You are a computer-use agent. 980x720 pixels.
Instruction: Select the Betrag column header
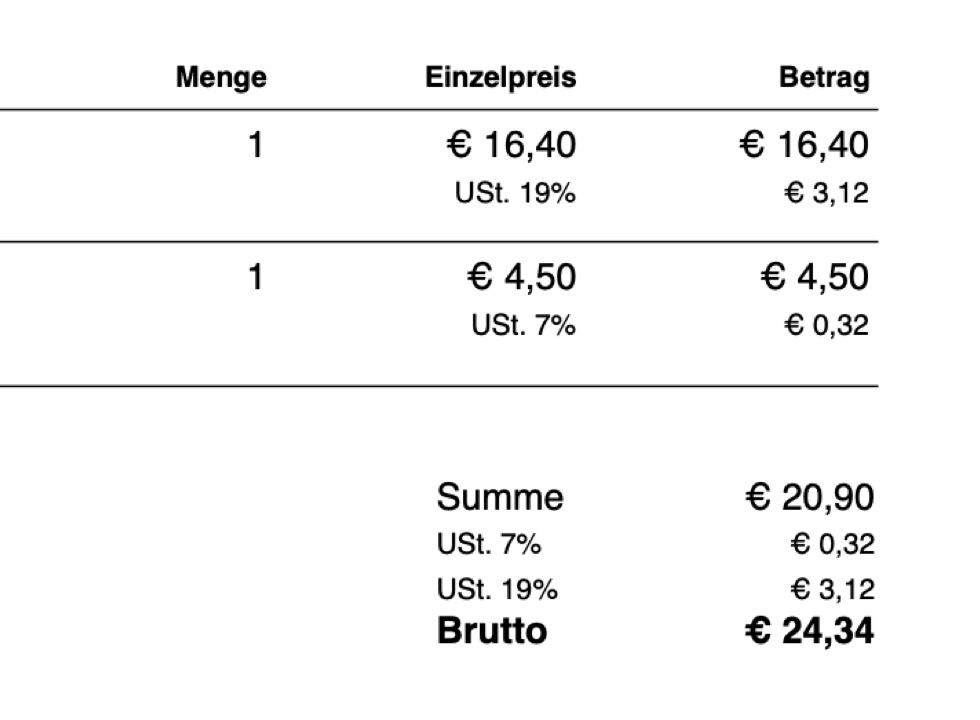[x=824, y=78]
